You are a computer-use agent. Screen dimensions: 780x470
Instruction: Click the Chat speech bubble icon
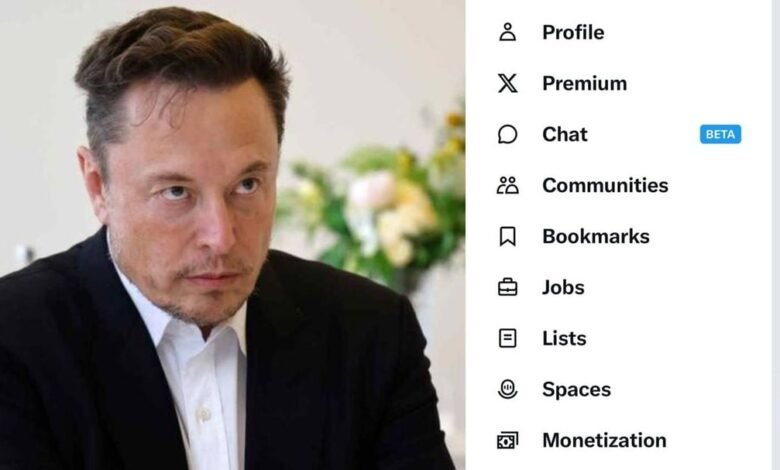pos(507,134)
